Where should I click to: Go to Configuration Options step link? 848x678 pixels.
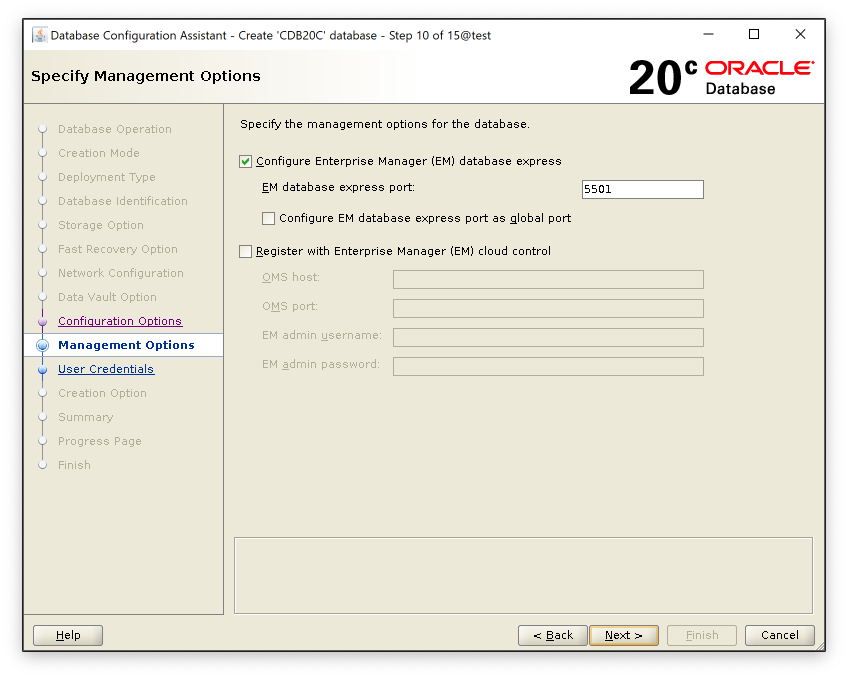click(x=120, y=321)
